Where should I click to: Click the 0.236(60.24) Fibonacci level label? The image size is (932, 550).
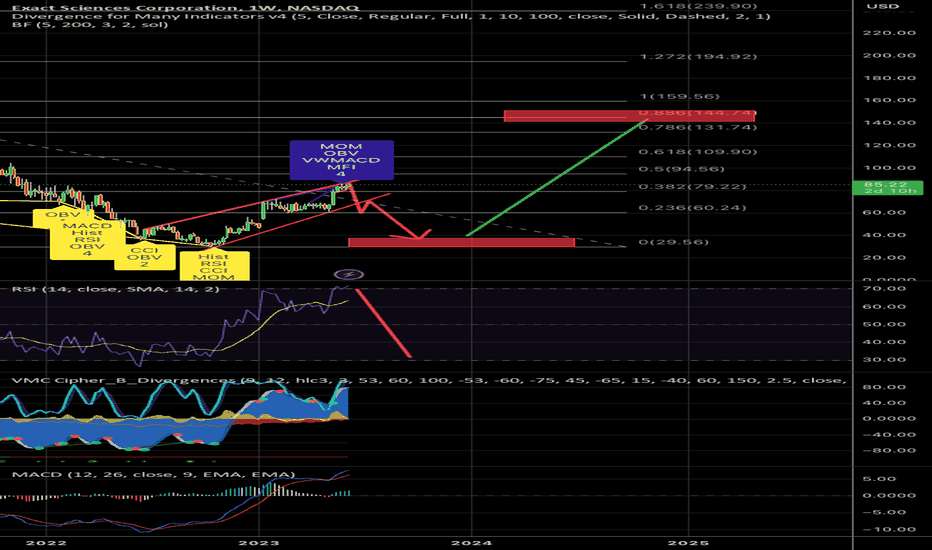tap(692, 208)
